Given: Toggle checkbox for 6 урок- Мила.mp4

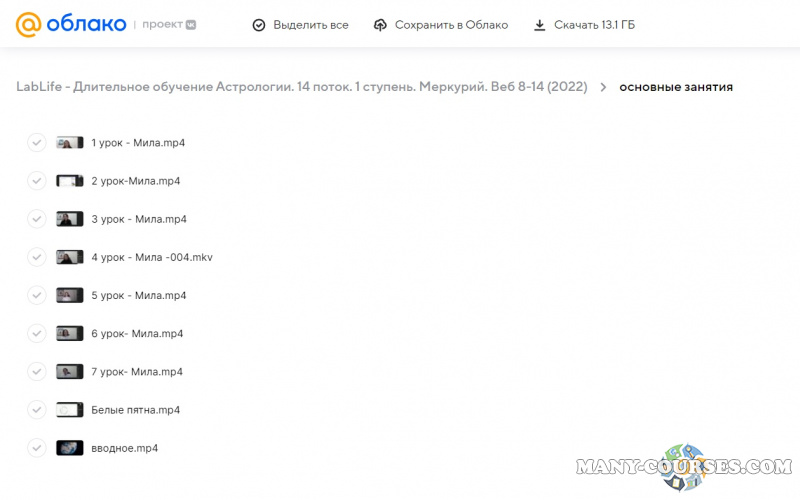Looking at the screenshot, I should [37, 333].
